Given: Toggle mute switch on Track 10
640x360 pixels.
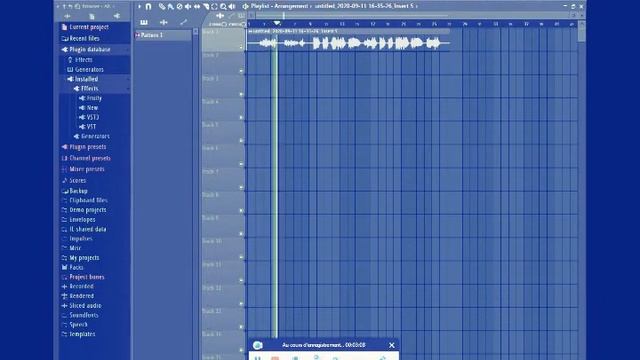Looking at the screenshot, I should tap(241, 257).
